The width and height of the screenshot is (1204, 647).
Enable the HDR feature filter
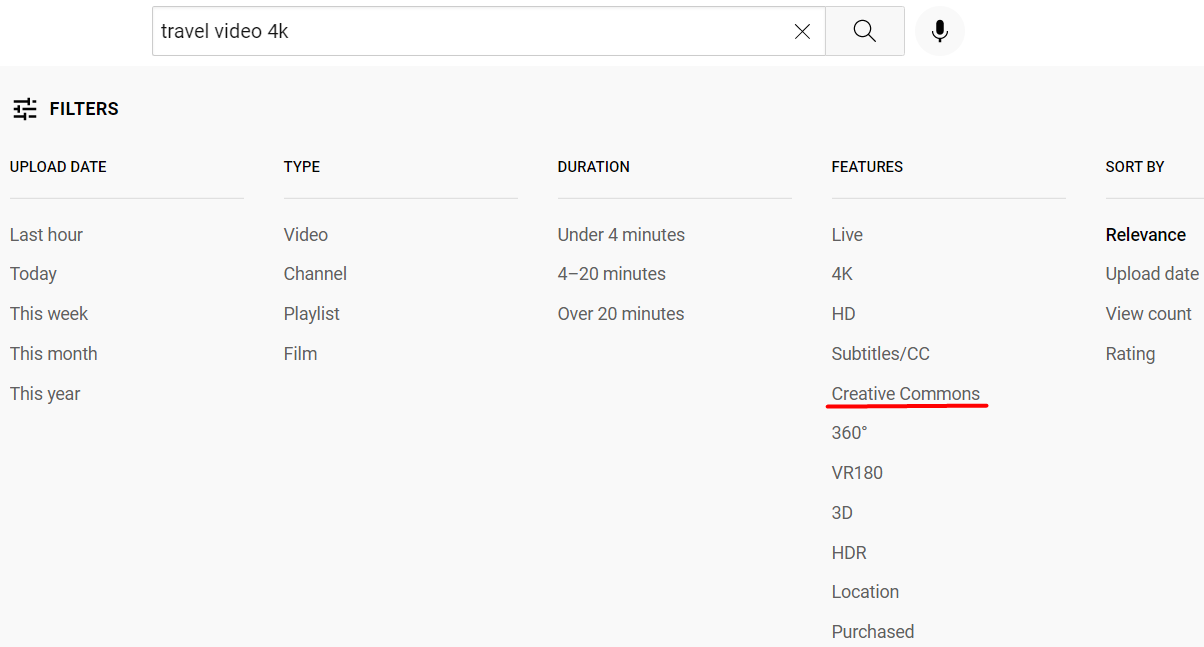click(x=849, y=553)
